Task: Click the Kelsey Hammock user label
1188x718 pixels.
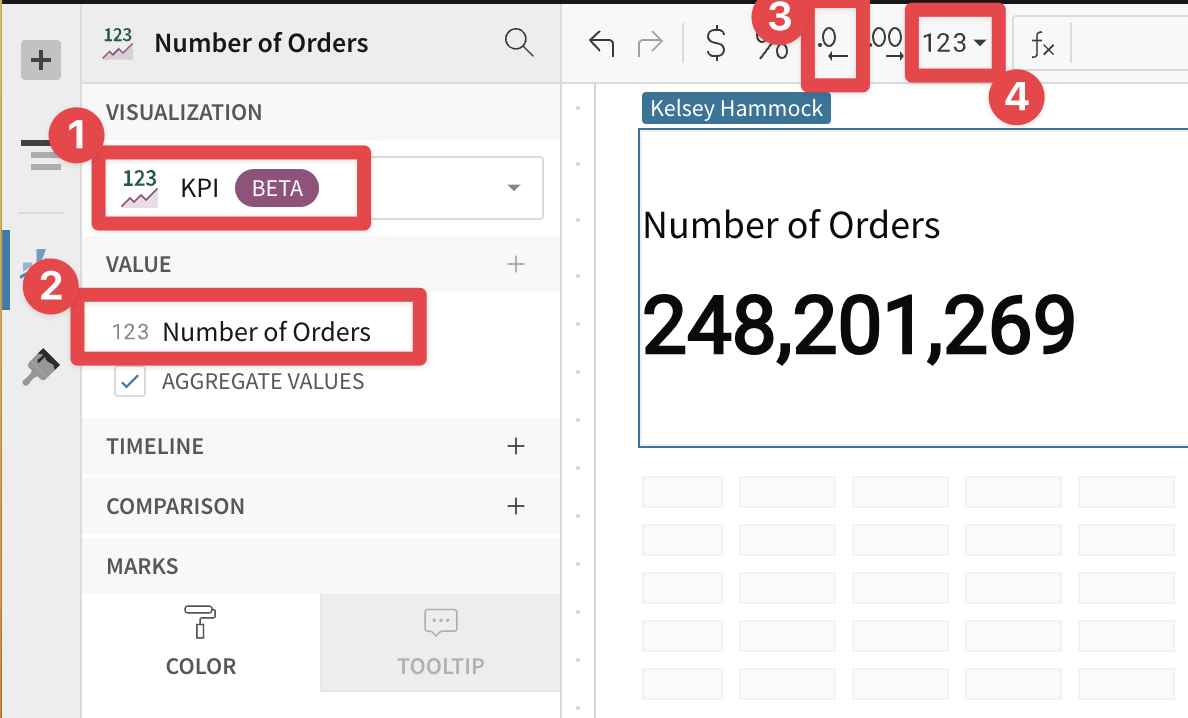Action: click(736, 108)
